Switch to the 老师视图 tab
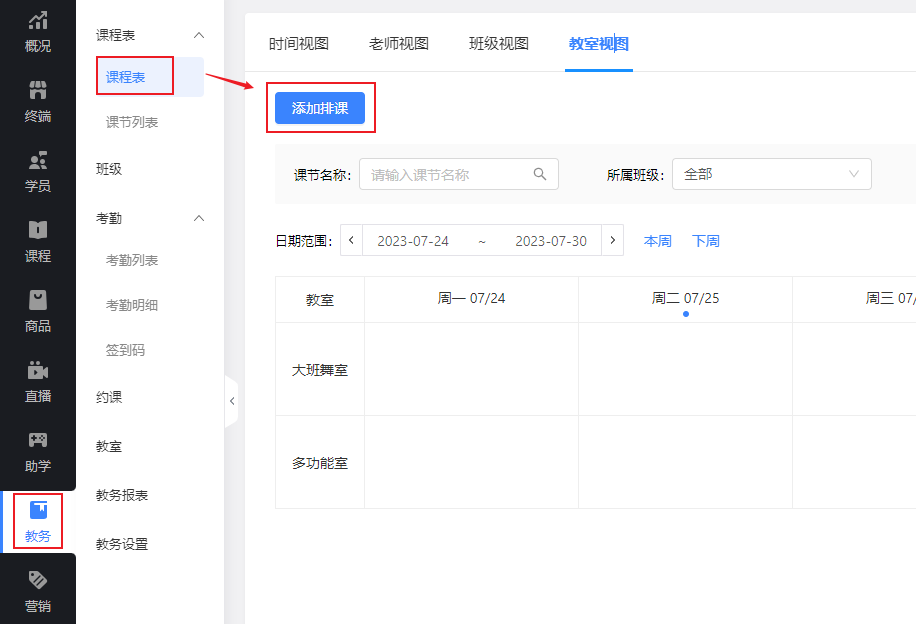The height and width of the screenshot is (624, 916). tap(398, 44)
